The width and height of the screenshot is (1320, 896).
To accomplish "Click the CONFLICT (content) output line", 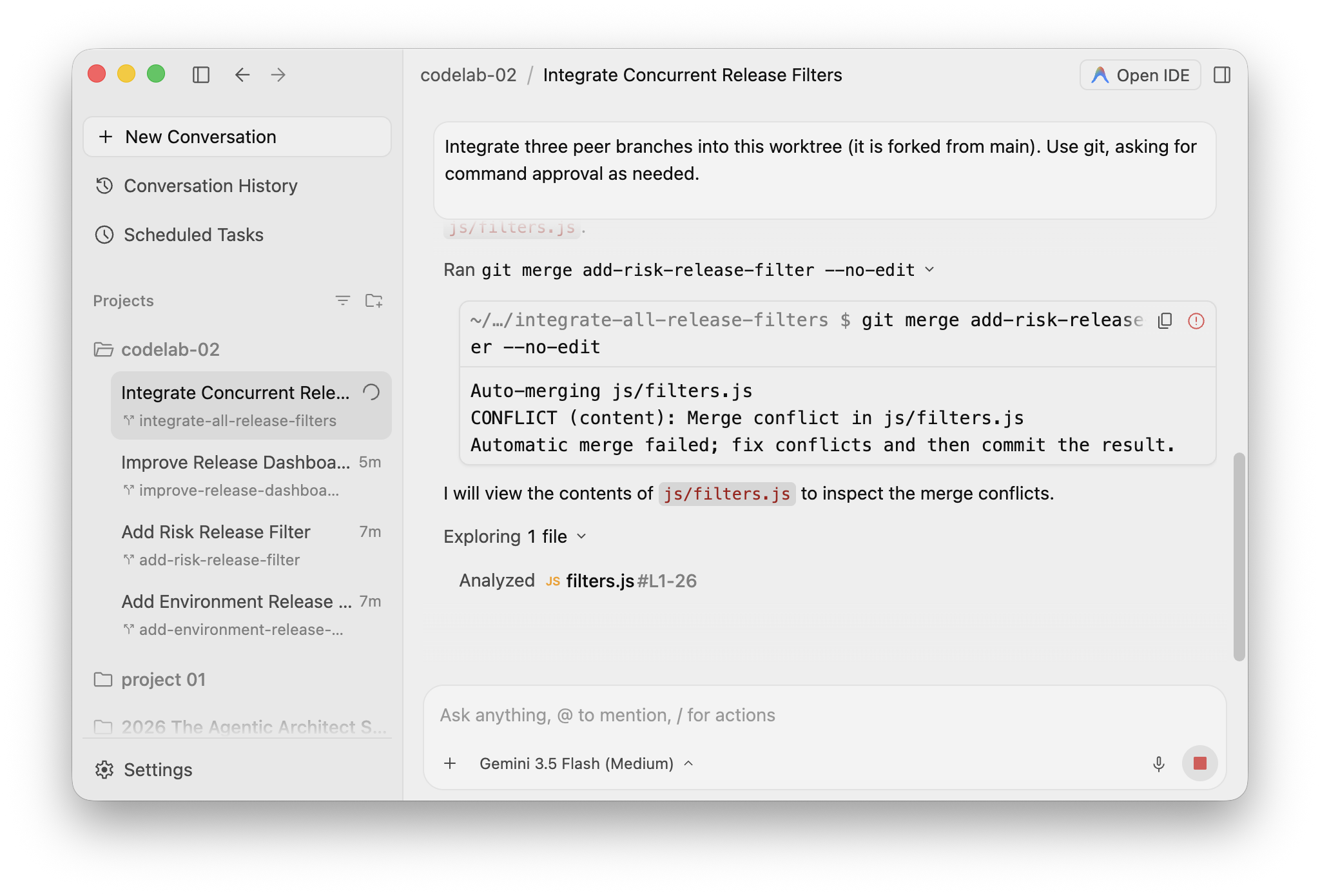I will (747, 418).
